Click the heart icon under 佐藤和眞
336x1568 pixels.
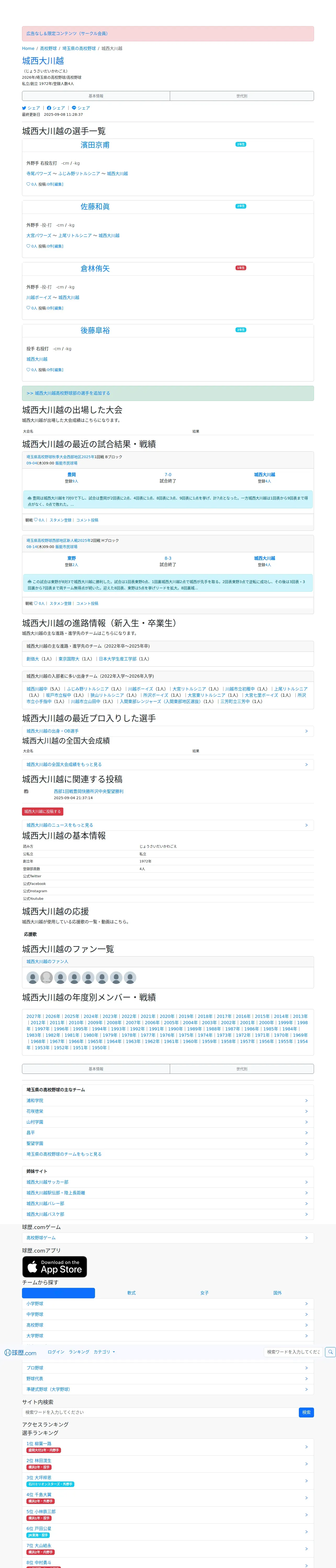coord(28,246)
